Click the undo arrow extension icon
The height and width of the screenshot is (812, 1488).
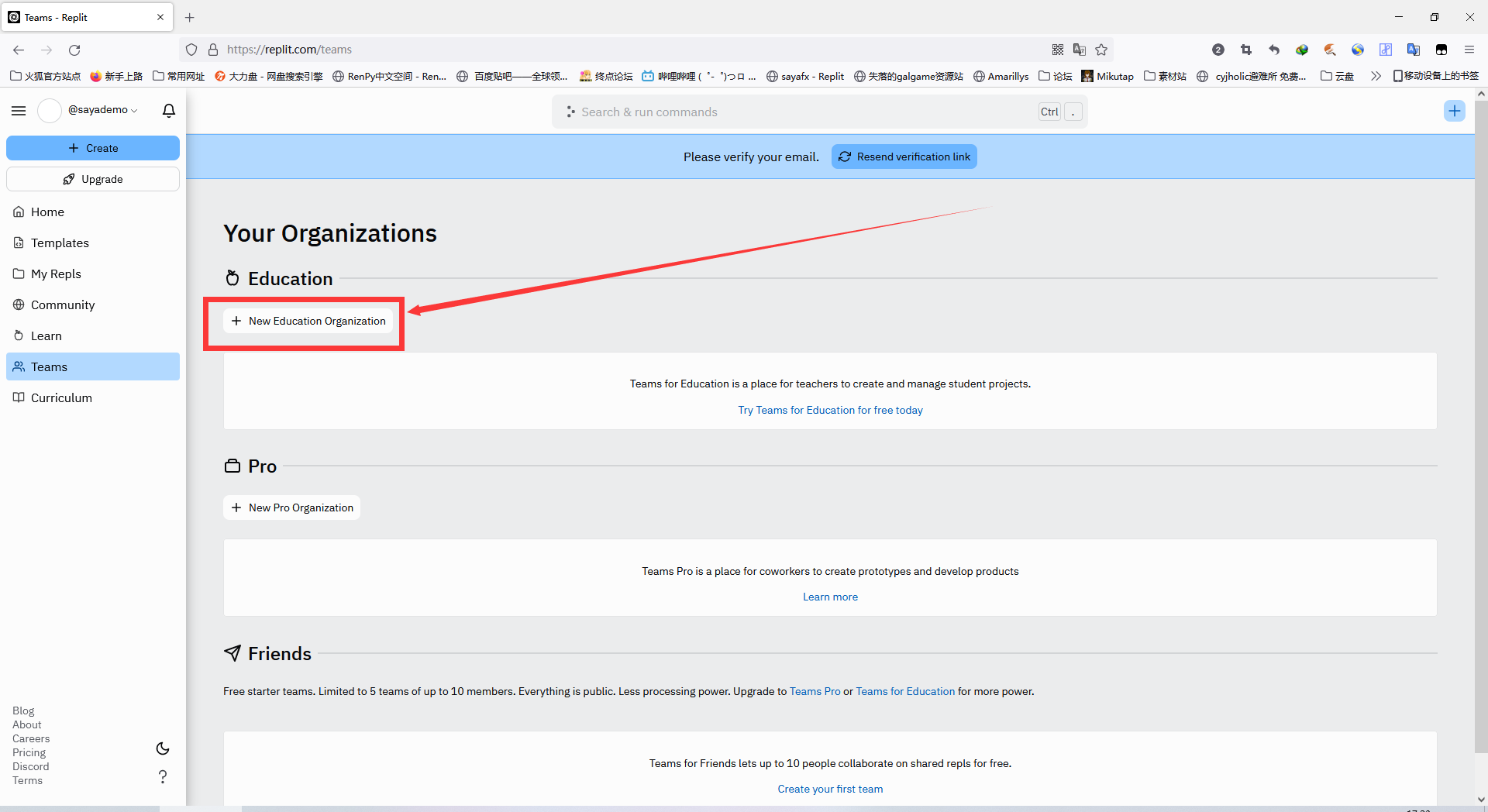[x=1274, y=50]
